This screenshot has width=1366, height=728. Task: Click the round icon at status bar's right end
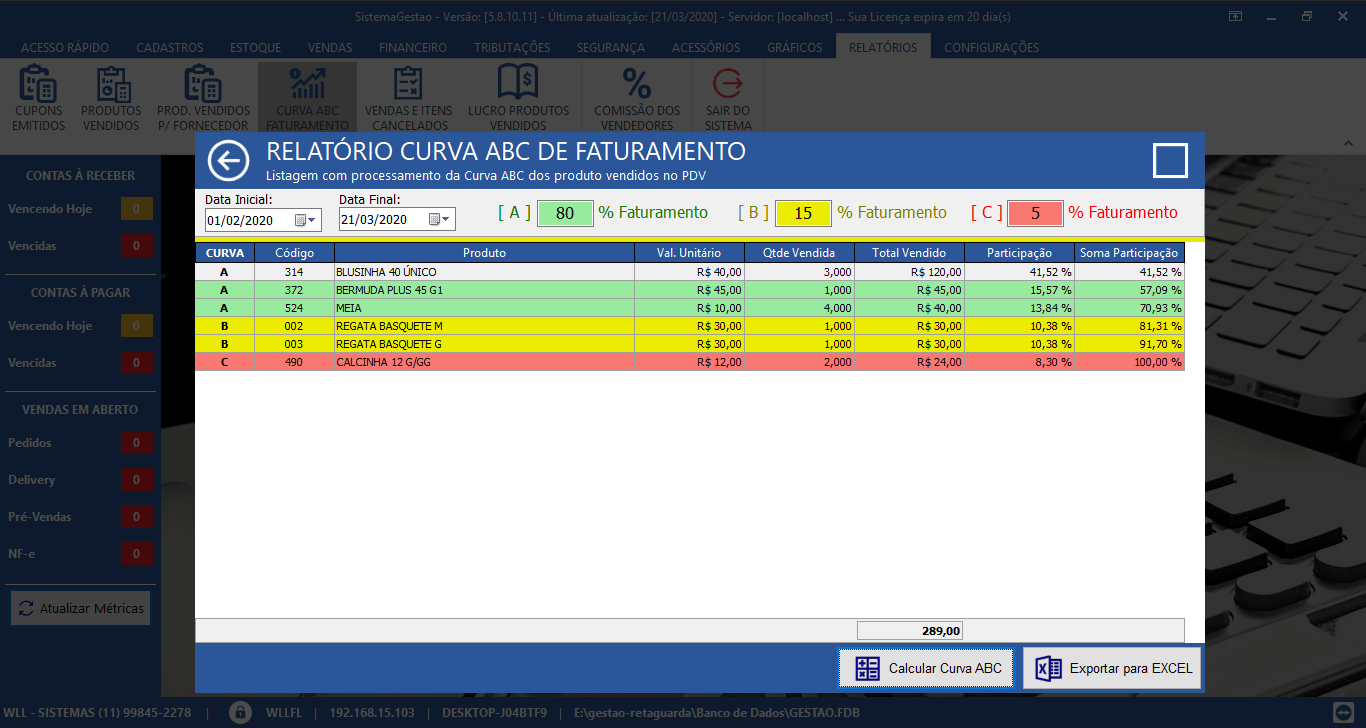[1345, 713]
